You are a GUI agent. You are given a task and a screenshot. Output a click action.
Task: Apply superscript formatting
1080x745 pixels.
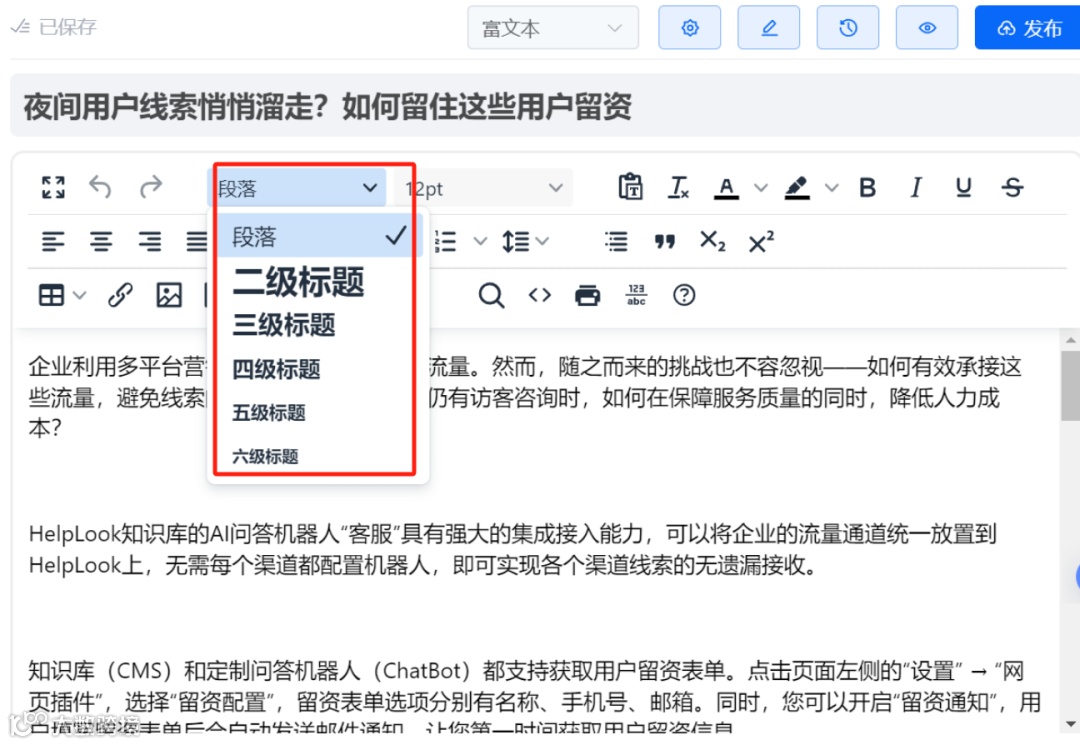click(761, 240)
